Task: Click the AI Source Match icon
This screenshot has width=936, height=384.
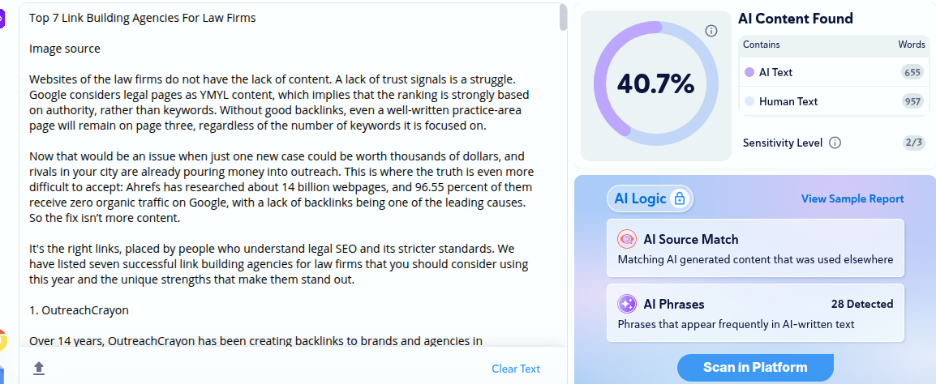Action: [627, 239]
